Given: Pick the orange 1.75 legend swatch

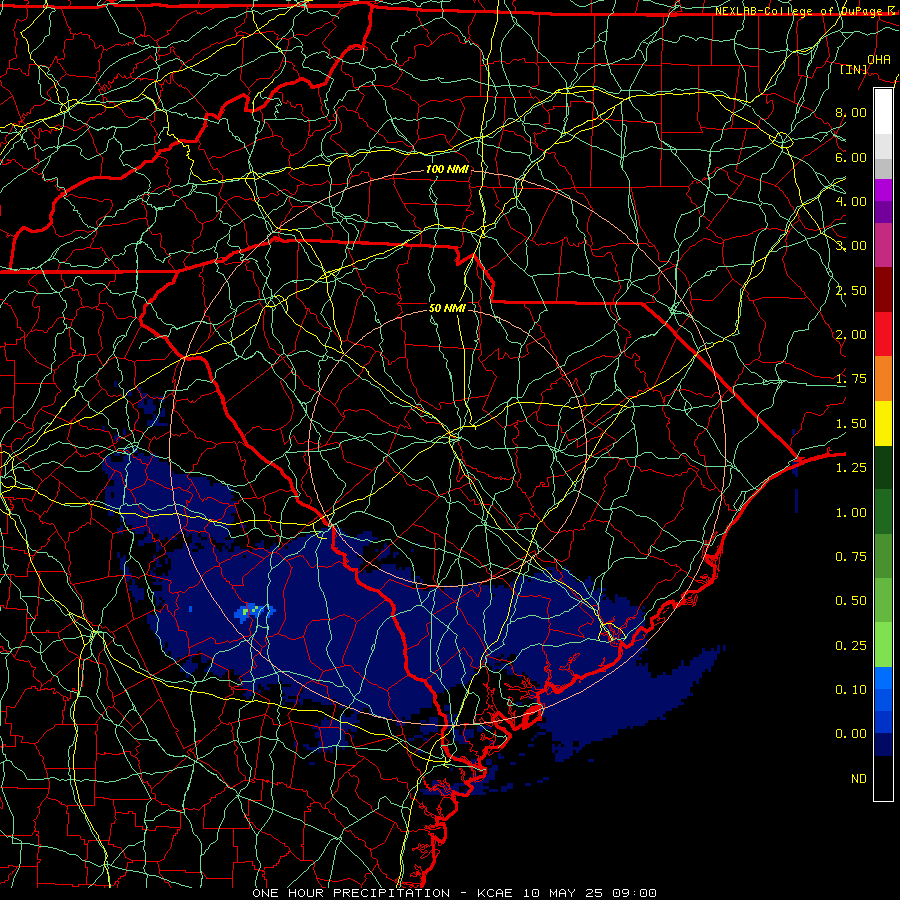Looking at the screenshot, I should click(x=883, y=378).
